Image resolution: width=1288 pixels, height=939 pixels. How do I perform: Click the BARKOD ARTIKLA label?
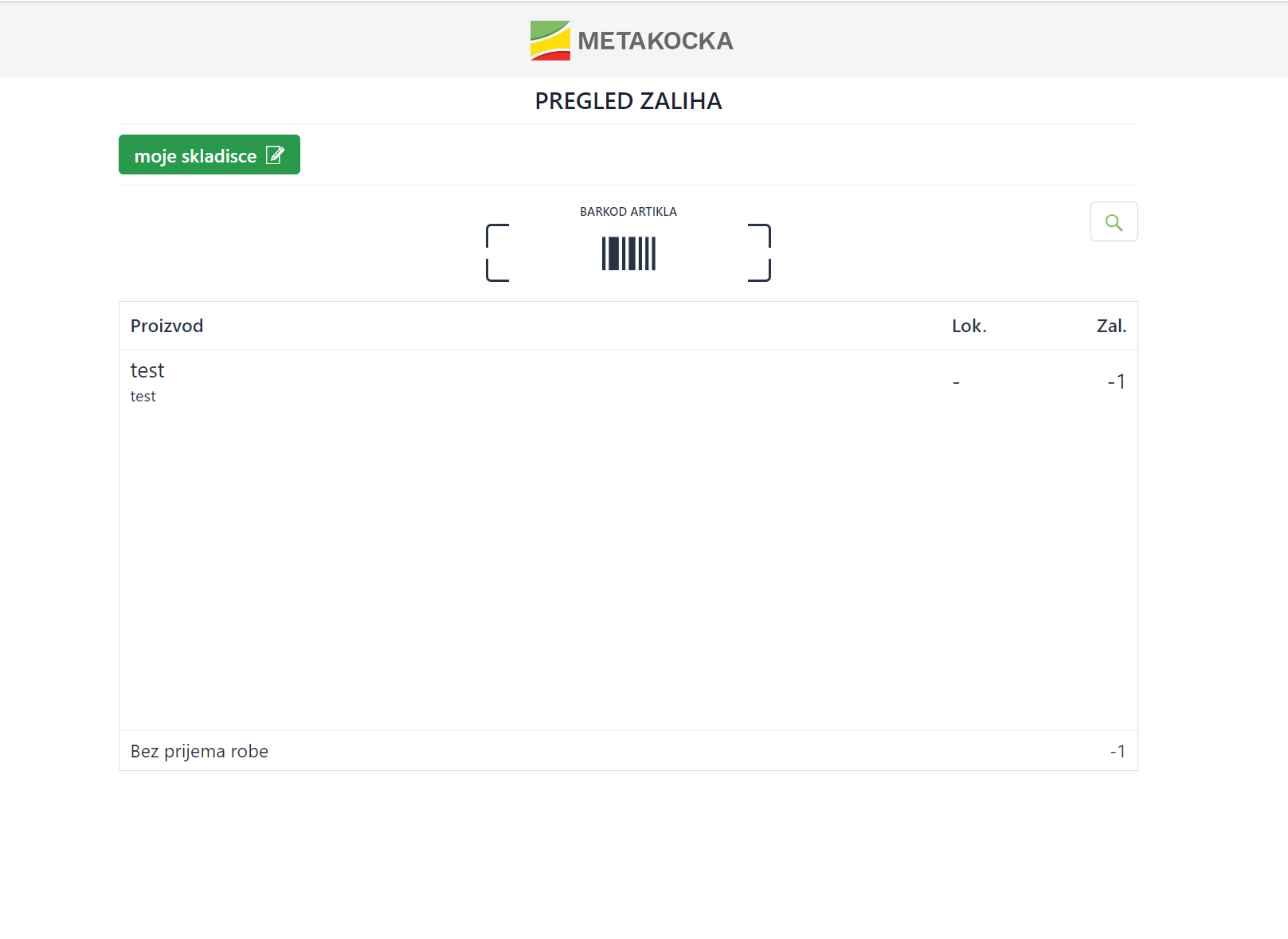(x=628, y=212)
